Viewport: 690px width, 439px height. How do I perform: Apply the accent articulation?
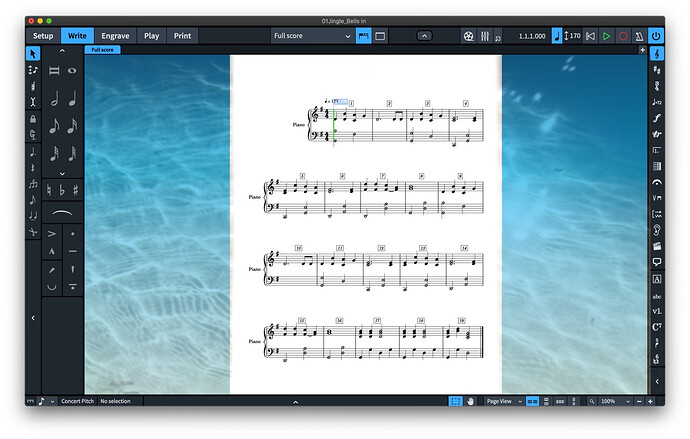52,234
